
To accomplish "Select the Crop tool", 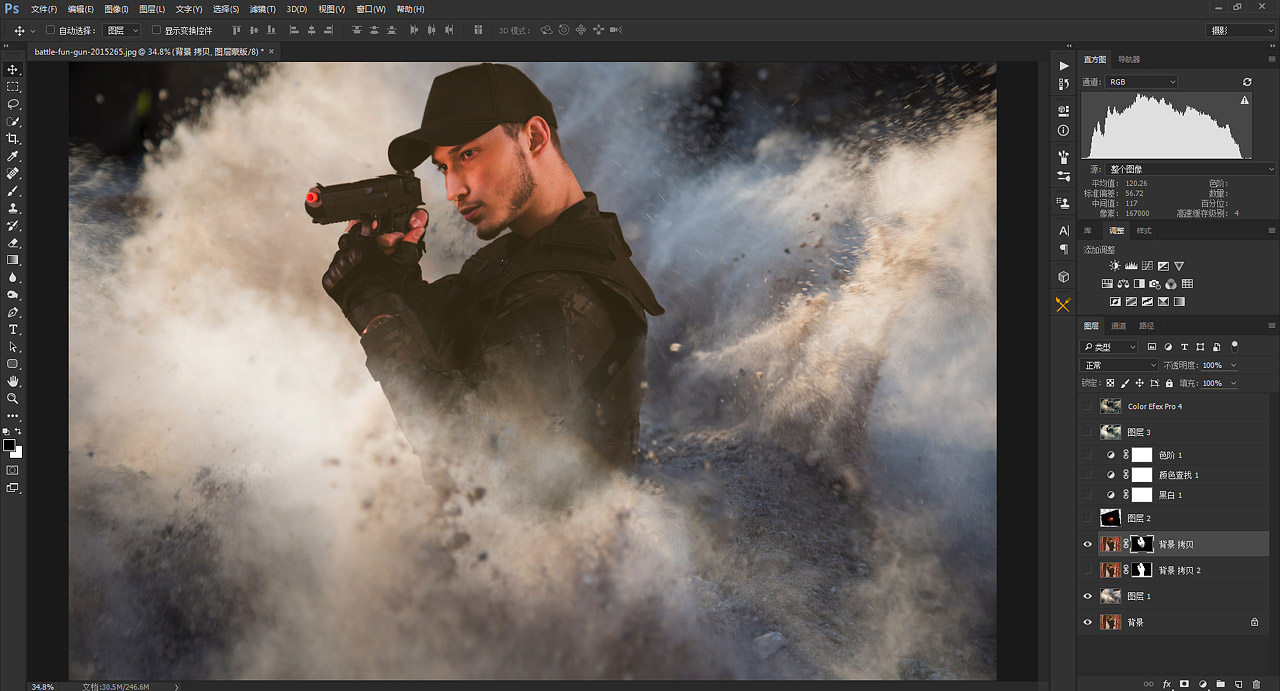I will (13, 139).
